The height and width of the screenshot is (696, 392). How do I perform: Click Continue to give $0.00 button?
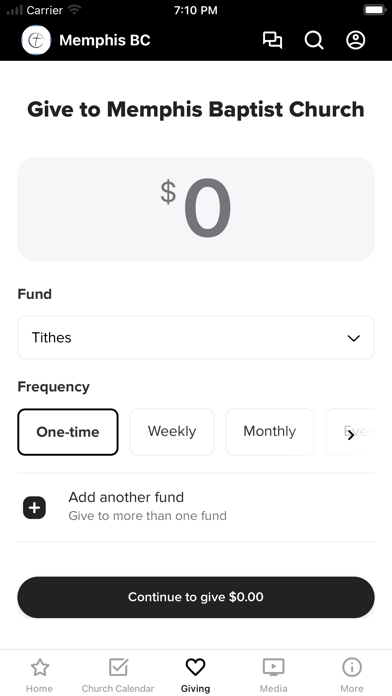pyautogui.click(x=196, y=597)
